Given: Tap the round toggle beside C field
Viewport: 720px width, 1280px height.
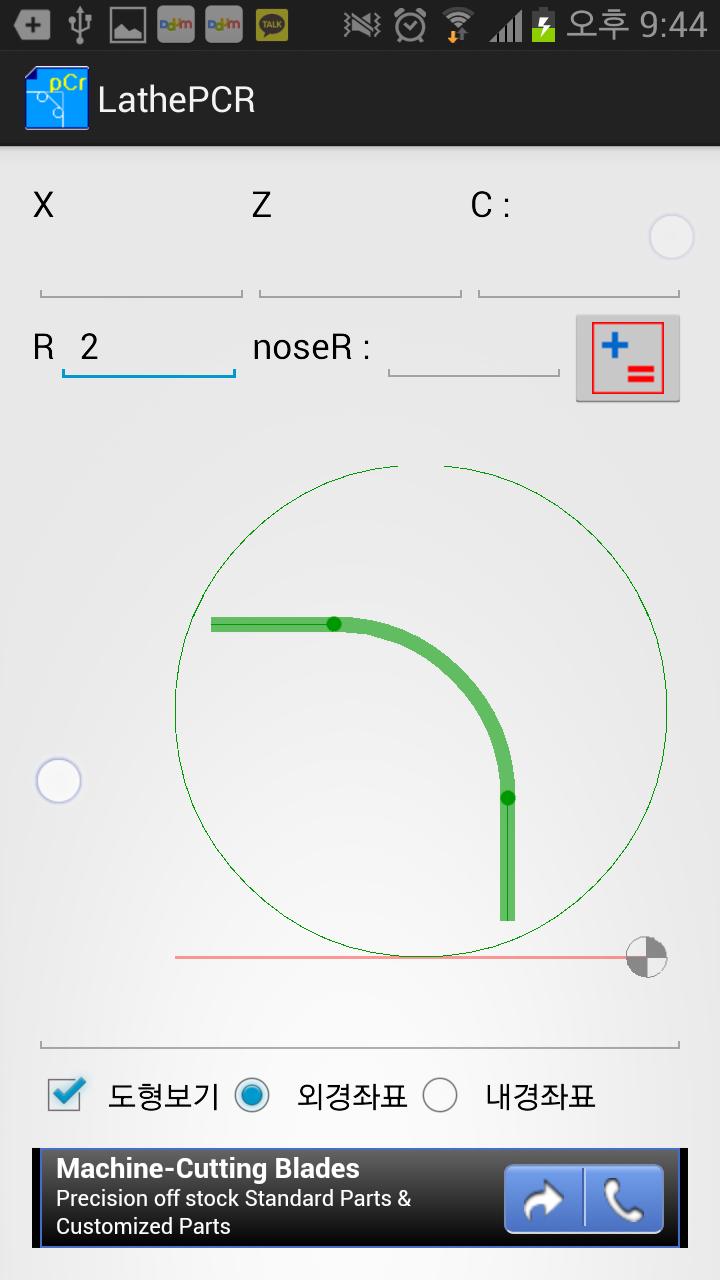Looking at the screenshot, I should coord(671,238).
